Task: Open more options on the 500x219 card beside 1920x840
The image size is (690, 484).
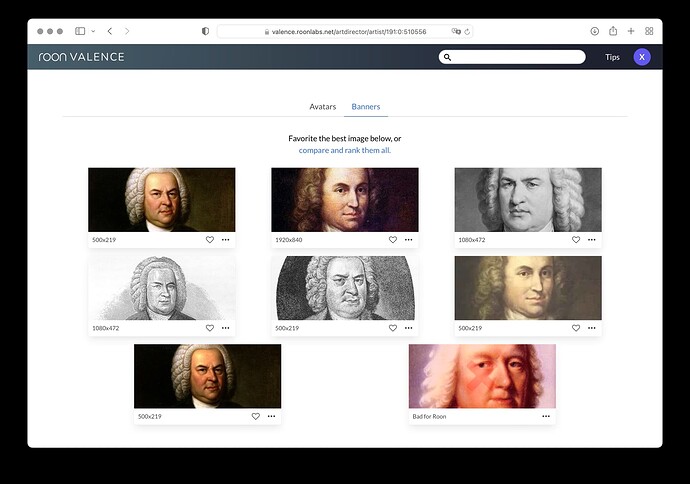Action: (x=226, y=240)
